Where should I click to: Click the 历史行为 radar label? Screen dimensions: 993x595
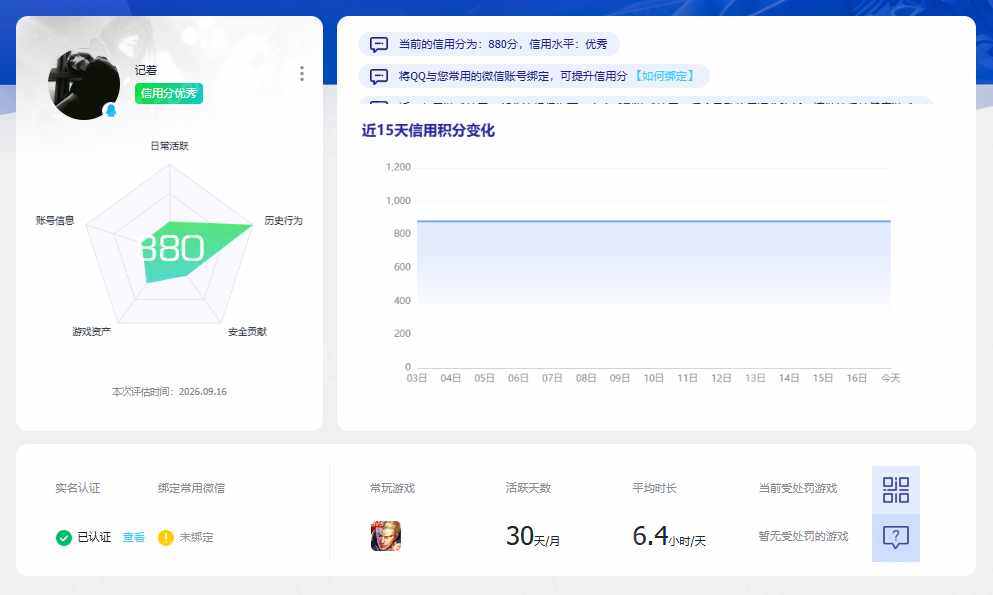(x=283, y=220)
